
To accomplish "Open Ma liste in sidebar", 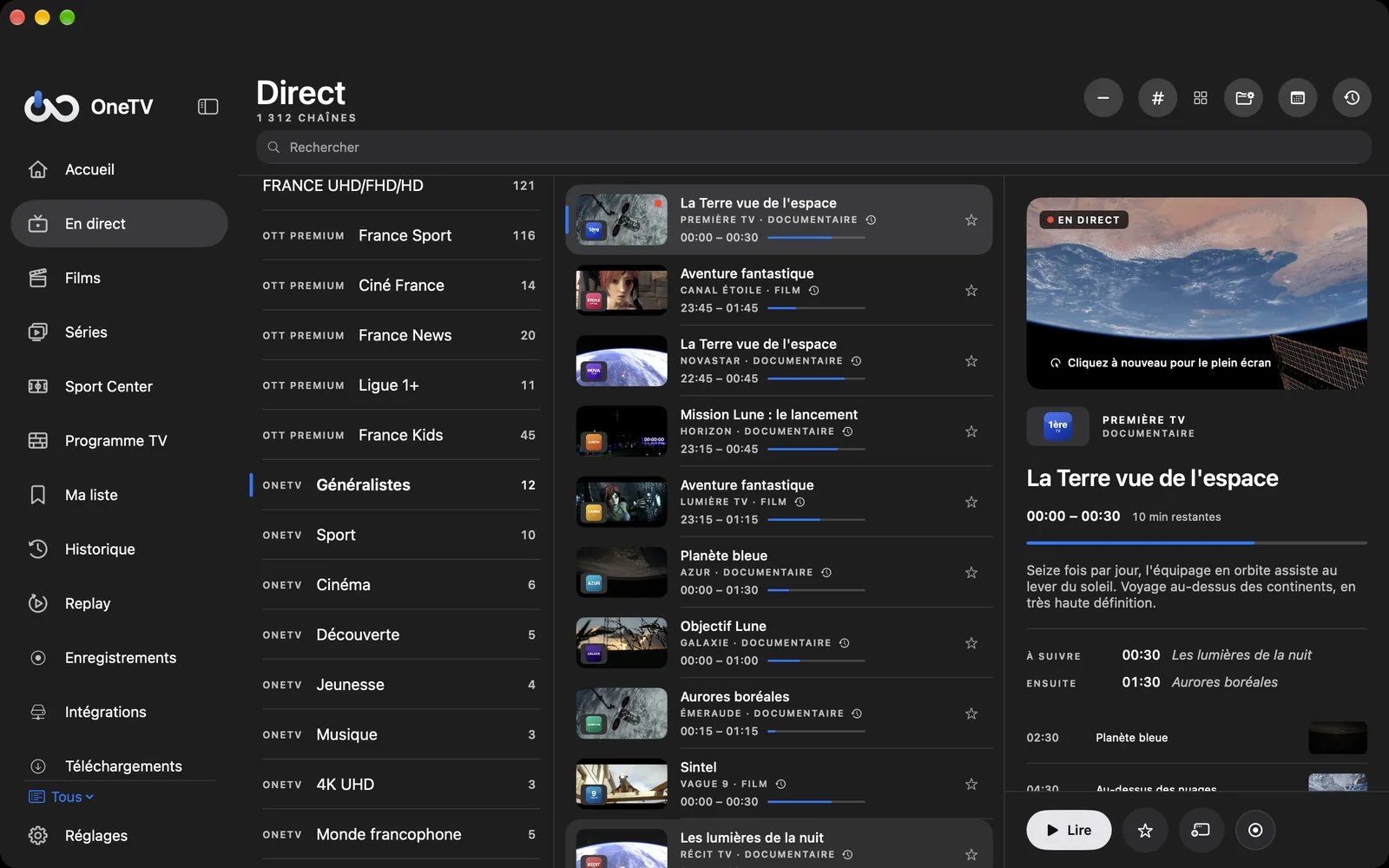I will (x=119, y=495).
